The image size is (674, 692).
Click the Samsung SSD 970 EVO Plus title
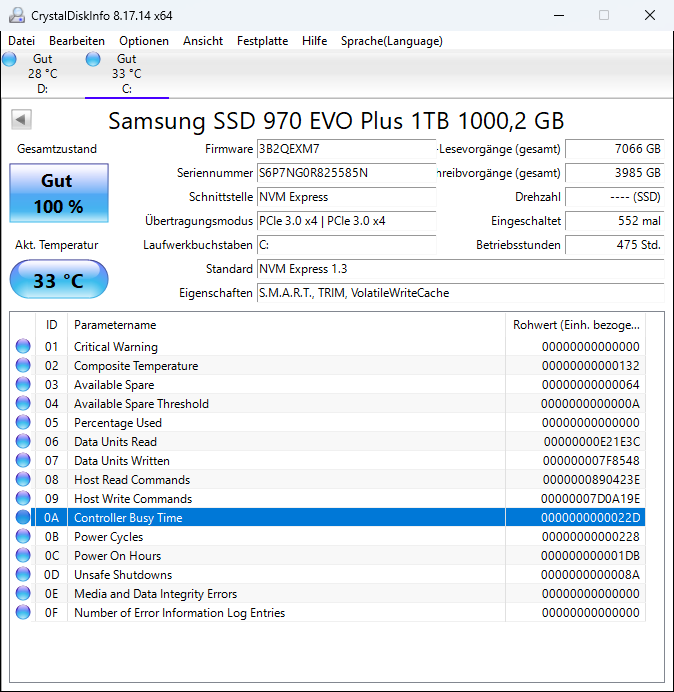[336, 120]
